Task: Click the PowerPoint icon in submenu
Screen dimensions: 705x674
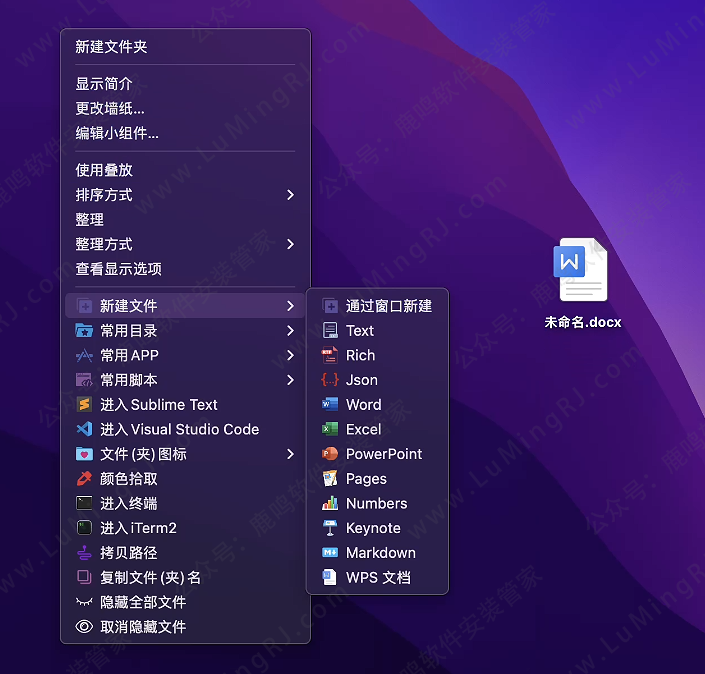Action: pos(330,454)
